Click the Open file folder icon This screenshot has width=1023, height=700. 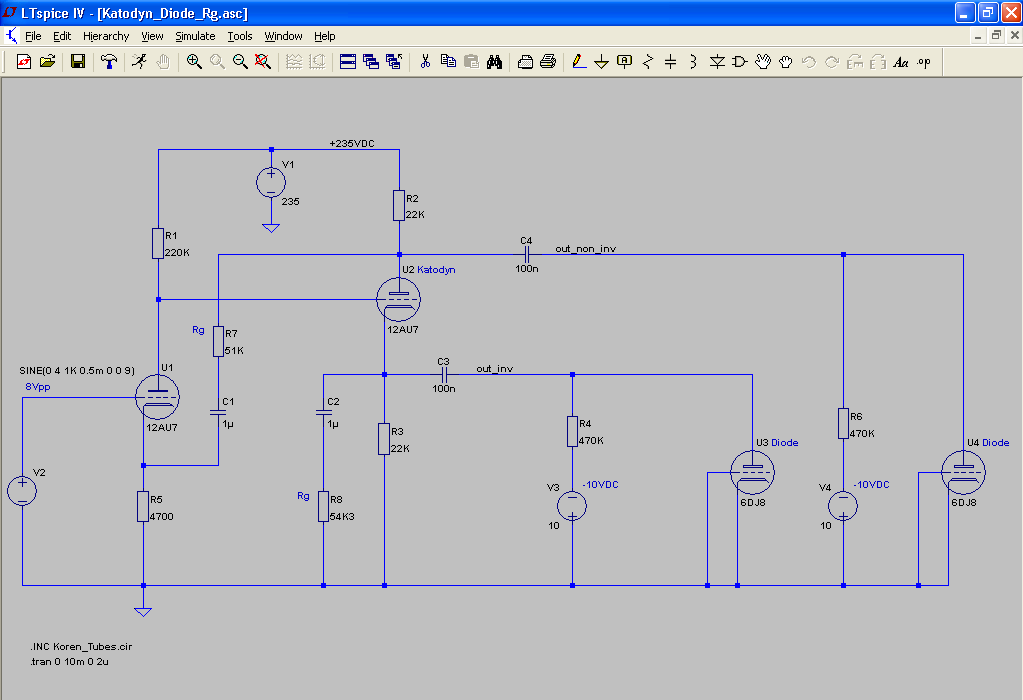pos(47,62)
